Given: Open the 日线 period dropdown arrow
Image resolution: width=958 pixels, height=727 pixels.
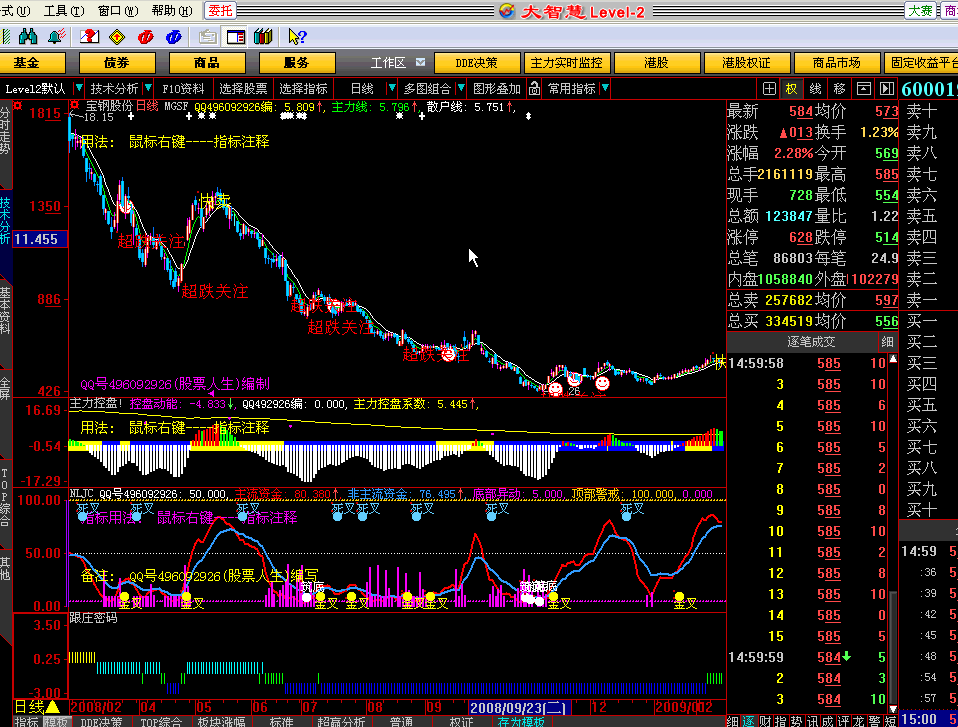Looking at the screenshot, I should pos(392,89).
